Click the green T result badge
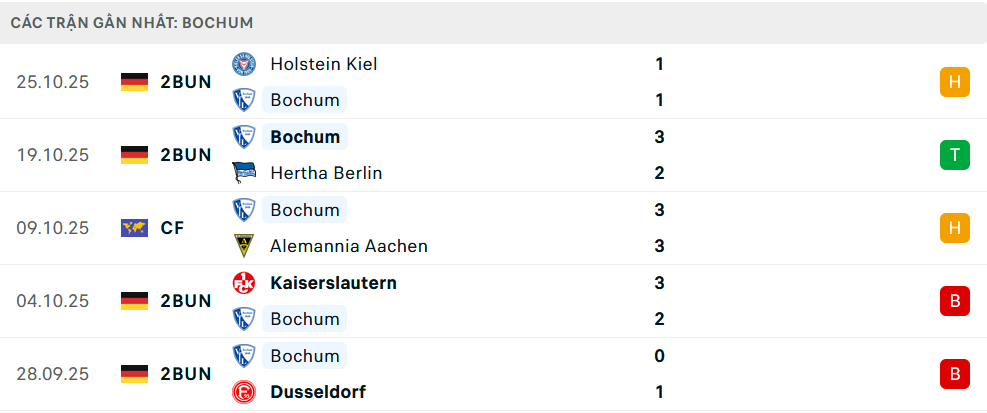The height and width of the screenshot is (413, 987). click(x=954, y=155)
